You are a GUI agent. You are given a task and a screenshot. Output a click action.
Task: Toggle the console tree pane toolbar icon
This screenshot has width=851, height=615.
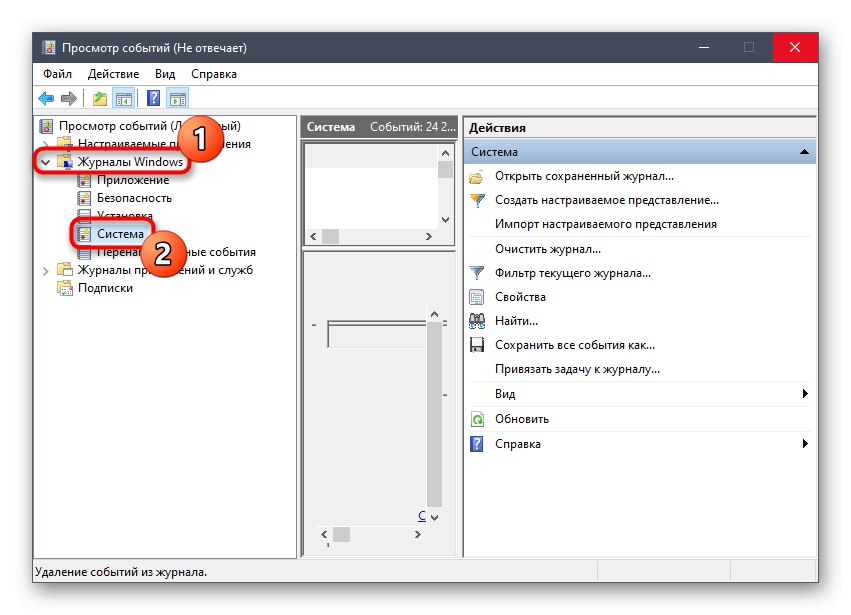[x=123, y=99]
